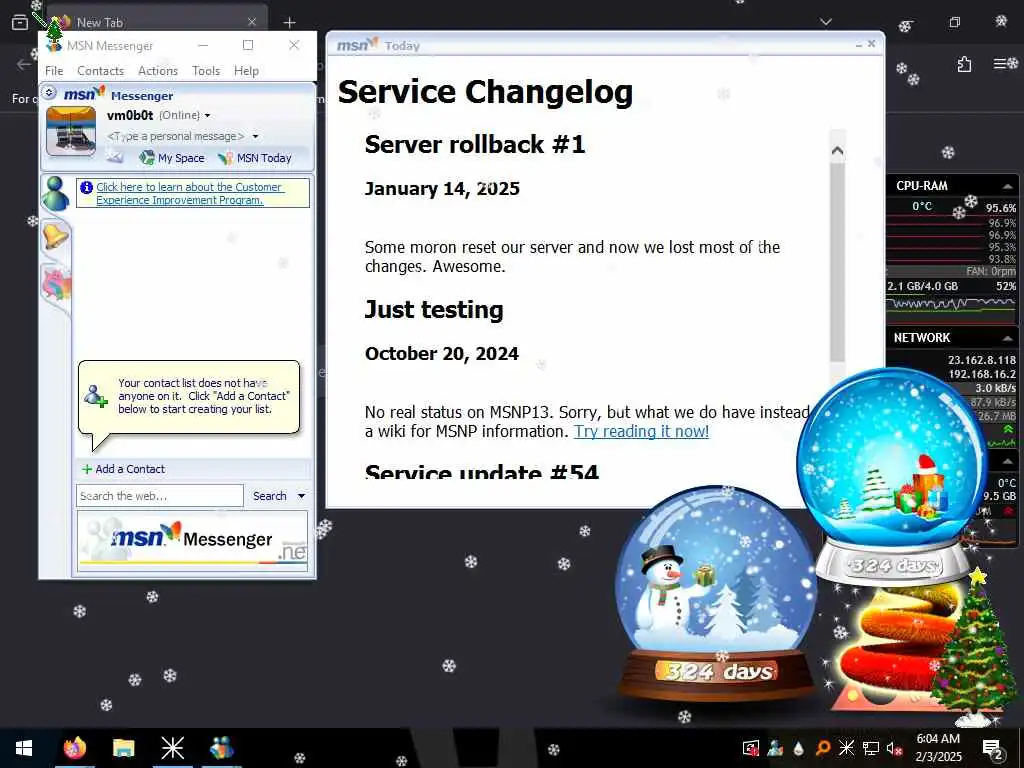This screenshot has height=768, width=1024.
Task: Click the changelog vertical scrollbar thumb
Action: tap(837, 261)
